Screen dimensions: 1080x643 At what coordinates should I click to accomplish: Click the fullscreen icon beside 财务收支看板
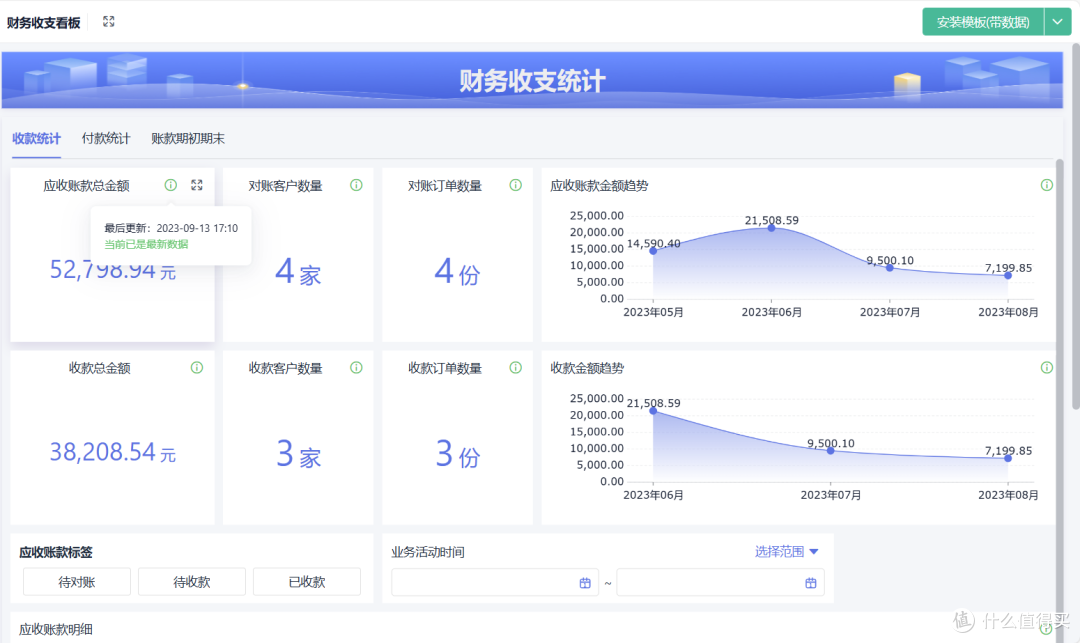[109, 21]
